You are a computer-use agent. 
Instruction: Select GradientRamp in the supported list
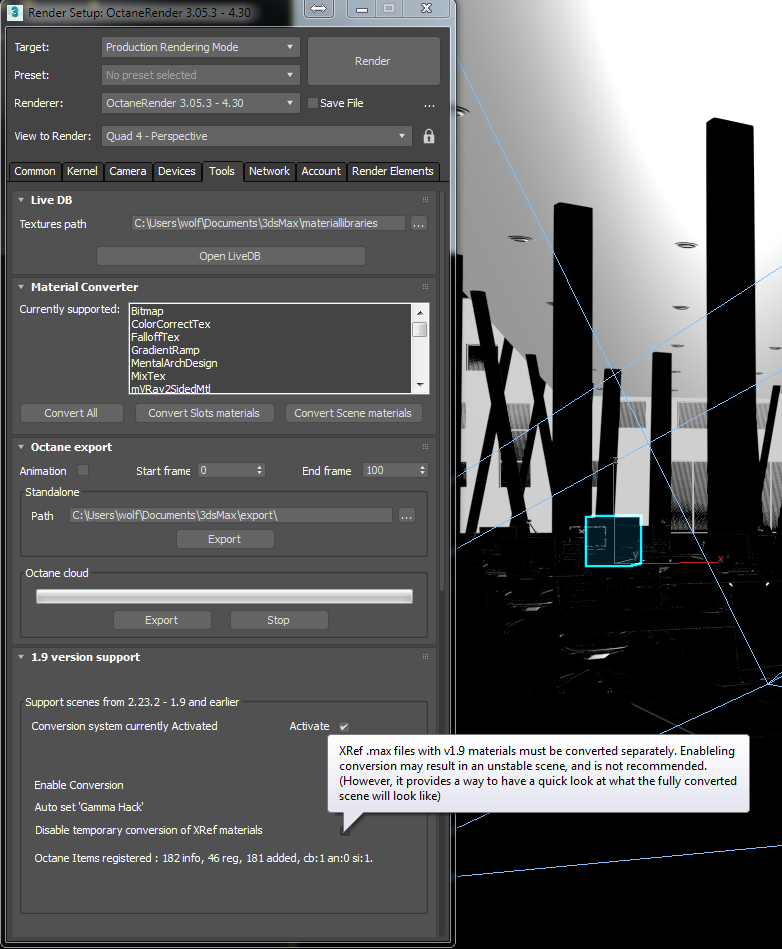[165, 350]
